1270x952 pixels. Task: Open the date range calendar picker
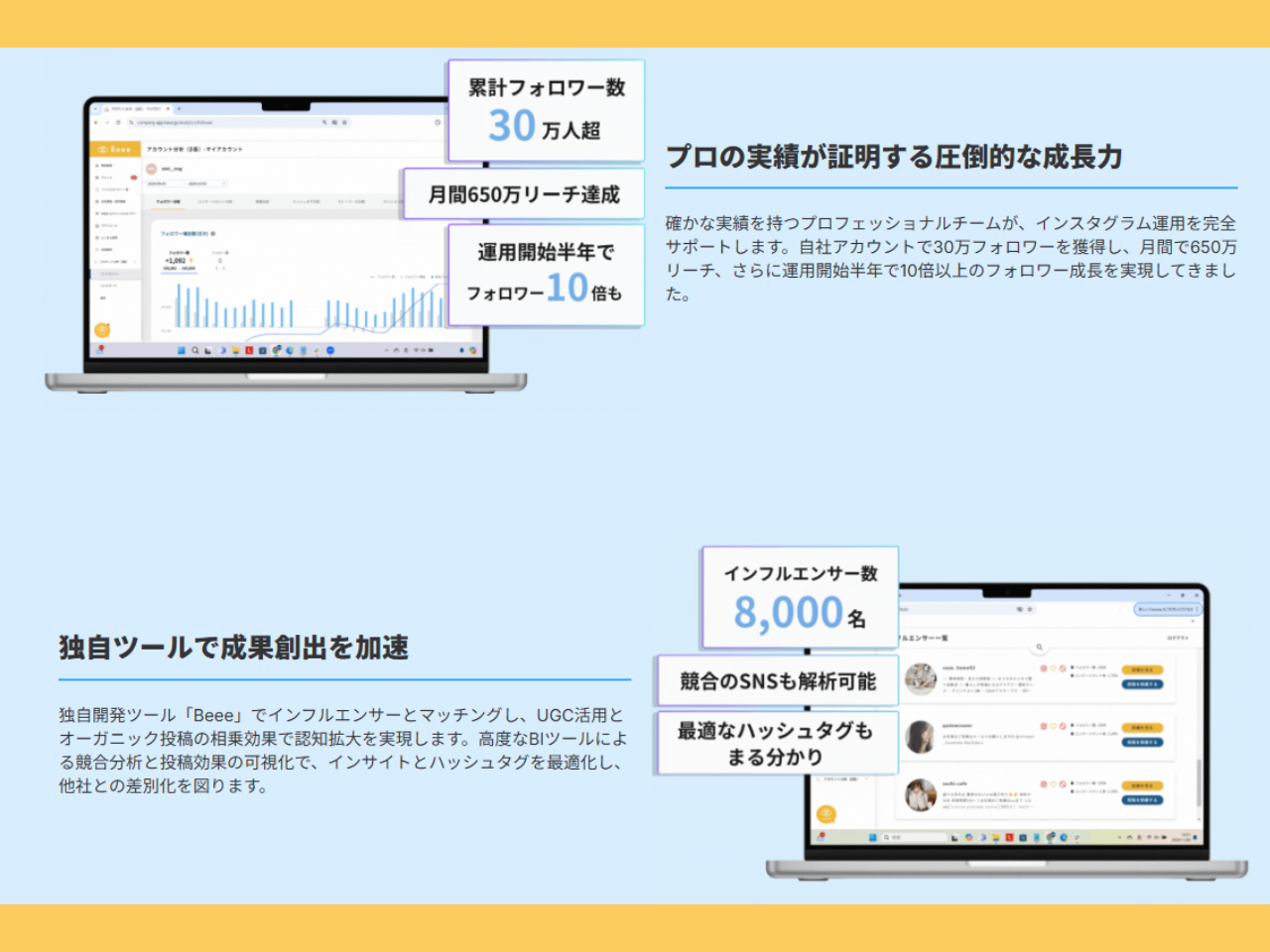[x=223, y=183]
